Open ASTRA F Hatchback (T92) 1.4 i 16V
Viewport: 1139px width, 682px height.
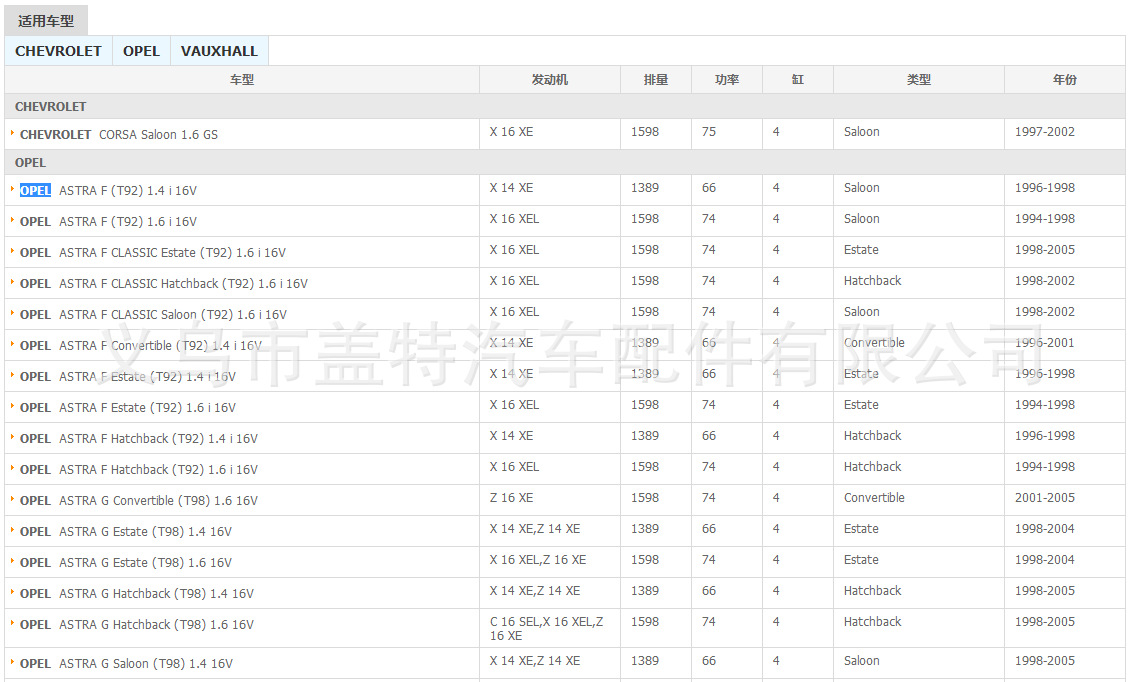point(158,439)
